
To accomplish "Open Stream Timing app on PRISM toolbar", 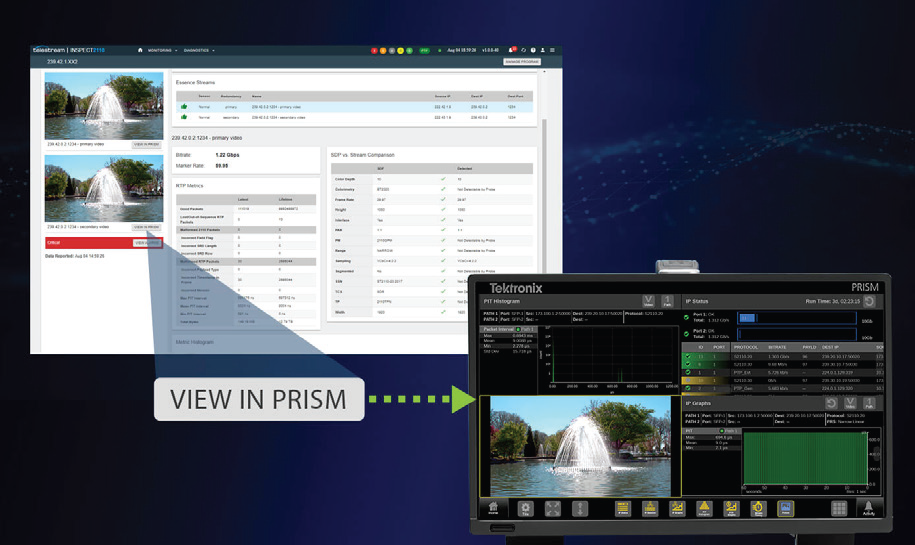I will tap(758, 508).
